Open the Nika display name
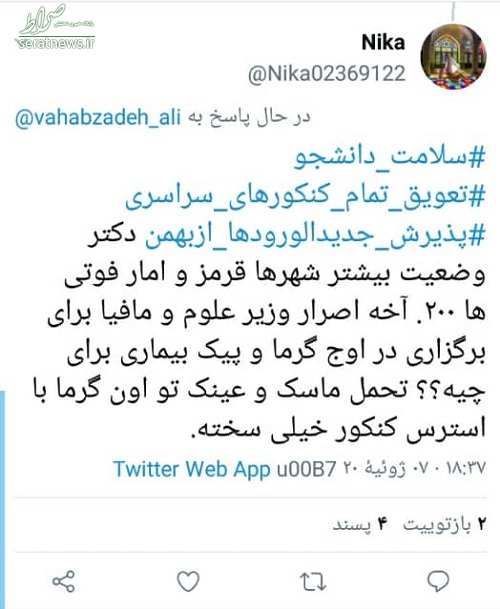 [383, 42]
